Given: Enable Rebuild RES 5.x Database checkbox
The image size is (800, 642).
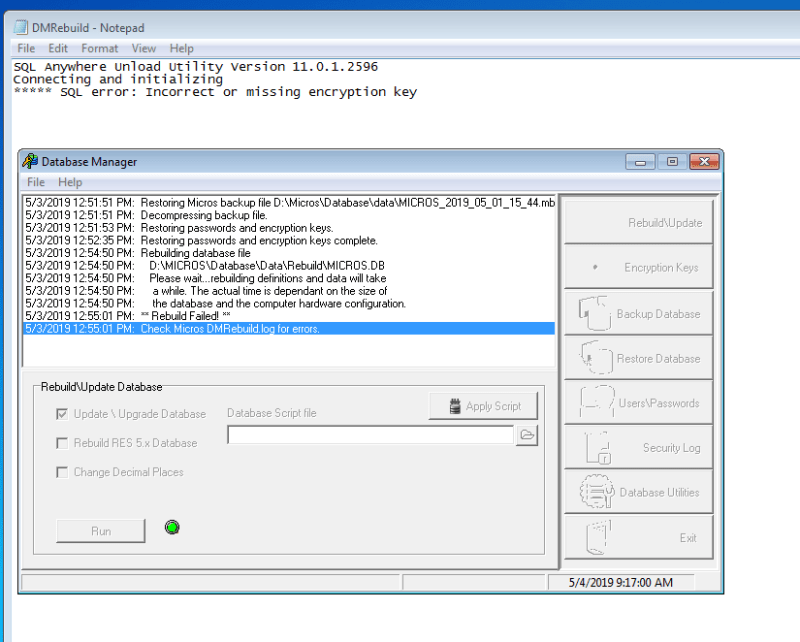Looking at the screenshot, I should coord(62,443).
